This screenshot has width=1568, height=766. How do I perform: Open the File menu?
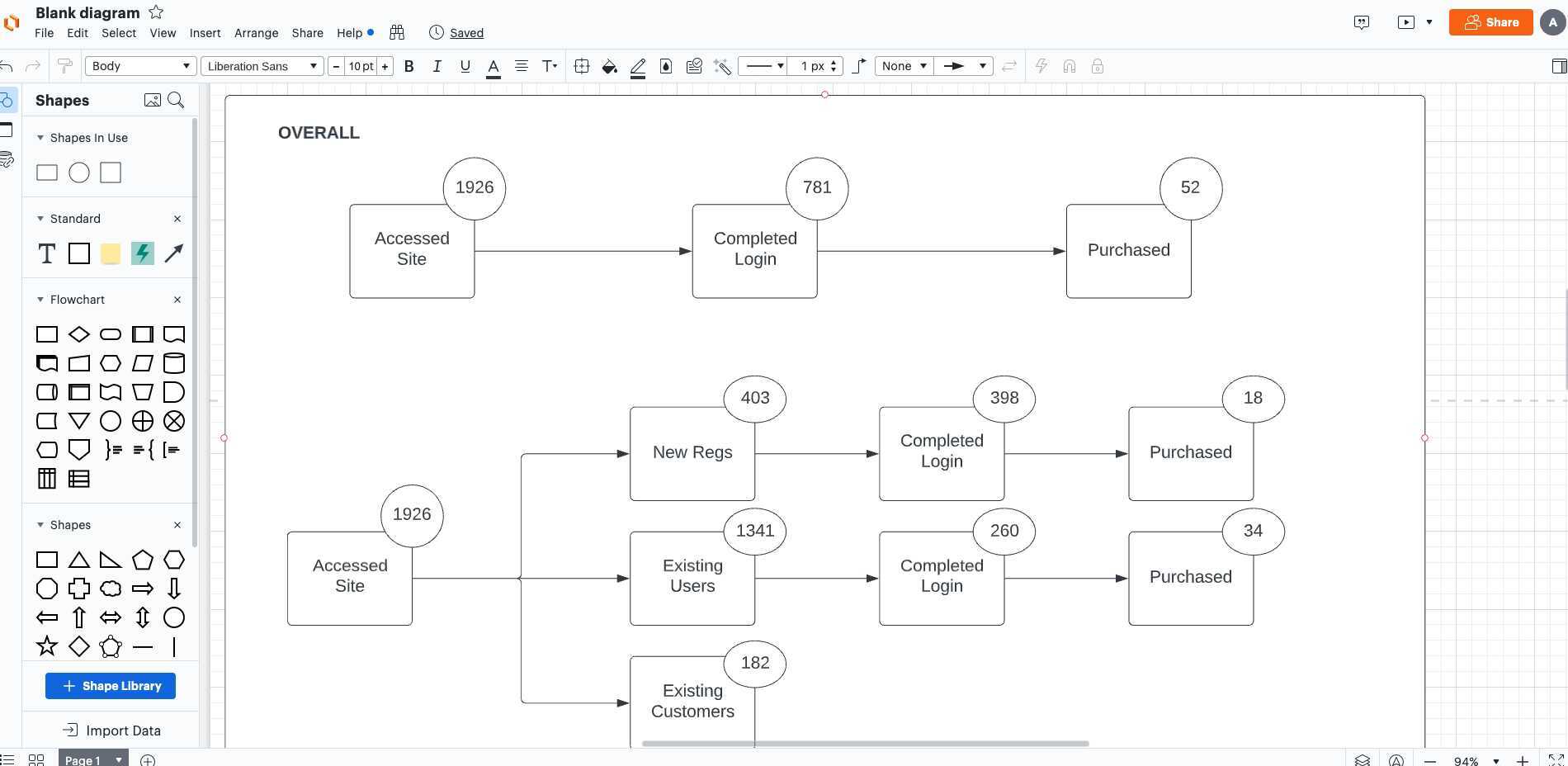coord(44,33)
